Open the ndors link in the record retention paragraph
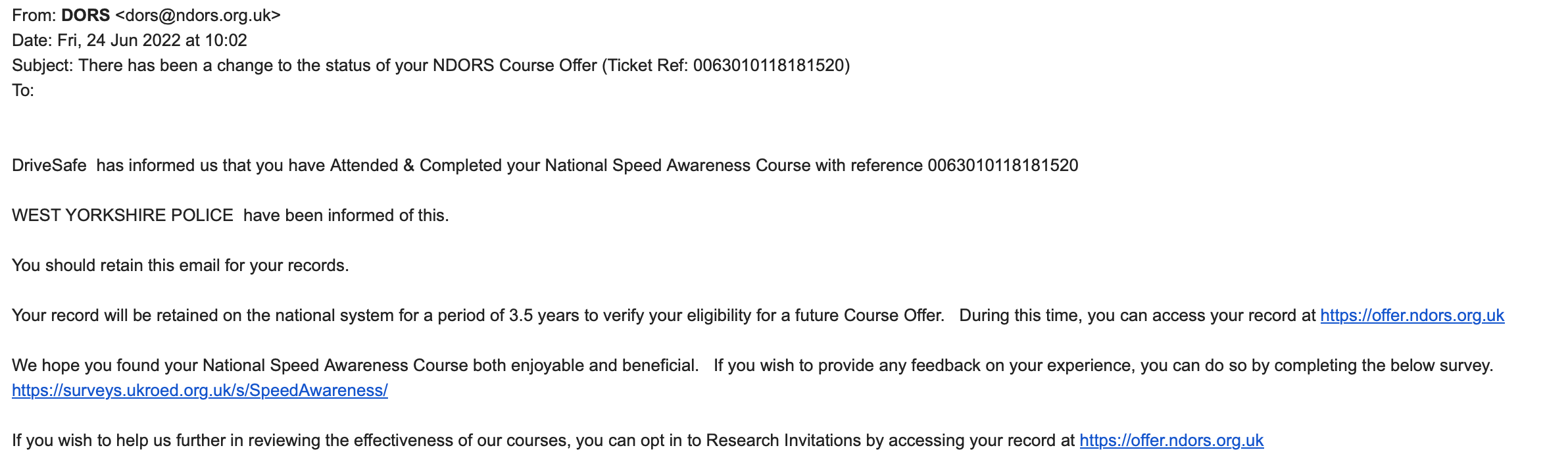This screenshot has height=475, width=1568. pyautogui.click(x=1411, y=316)
